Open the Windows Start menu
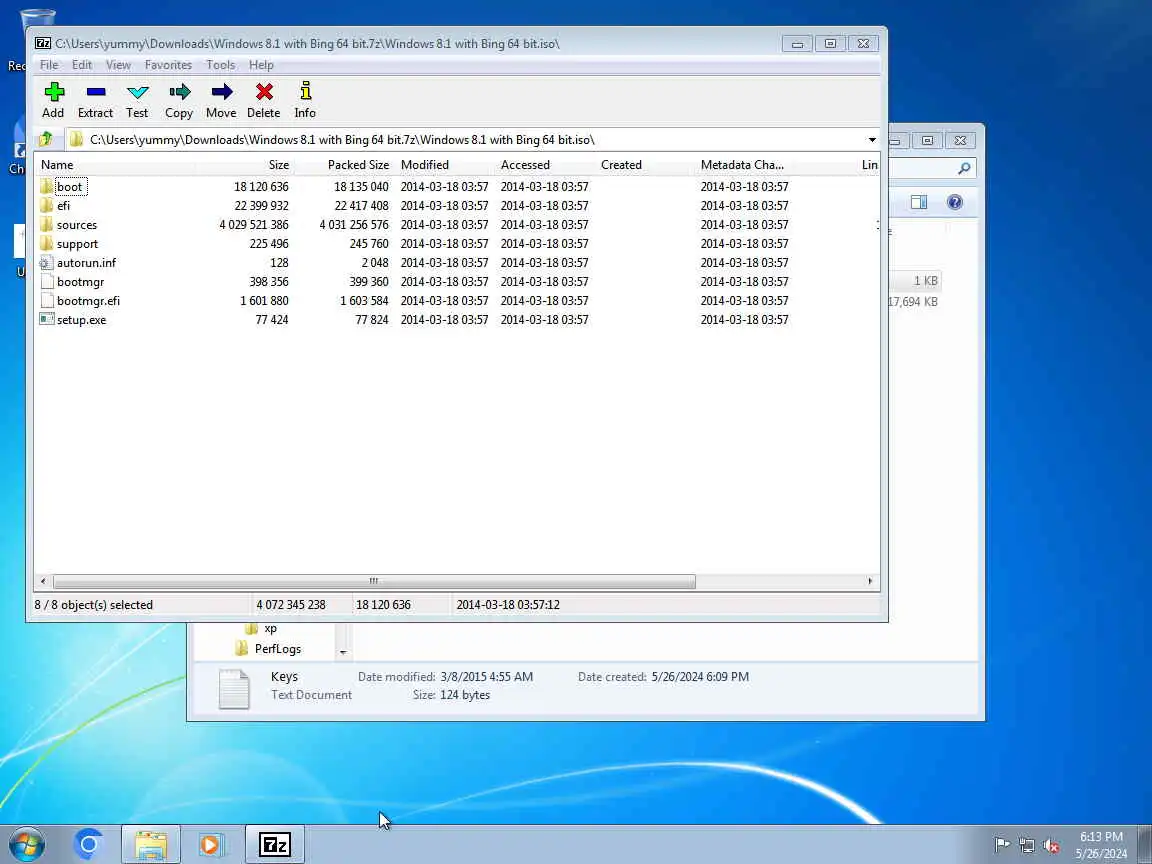The image size is (1152, 864). (26, 844)
